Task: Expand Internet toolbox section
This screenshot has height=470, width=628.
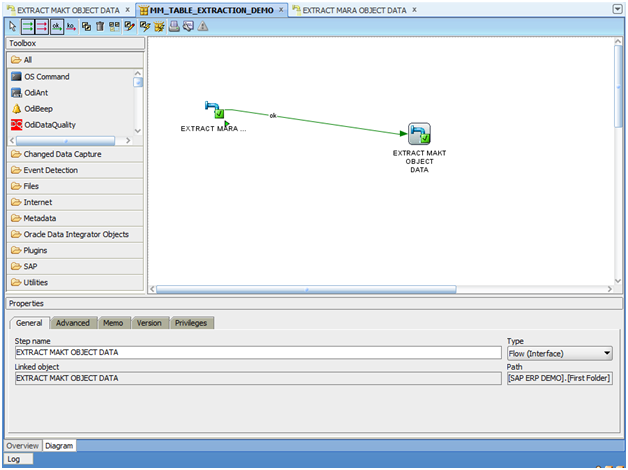Action: 75,202
